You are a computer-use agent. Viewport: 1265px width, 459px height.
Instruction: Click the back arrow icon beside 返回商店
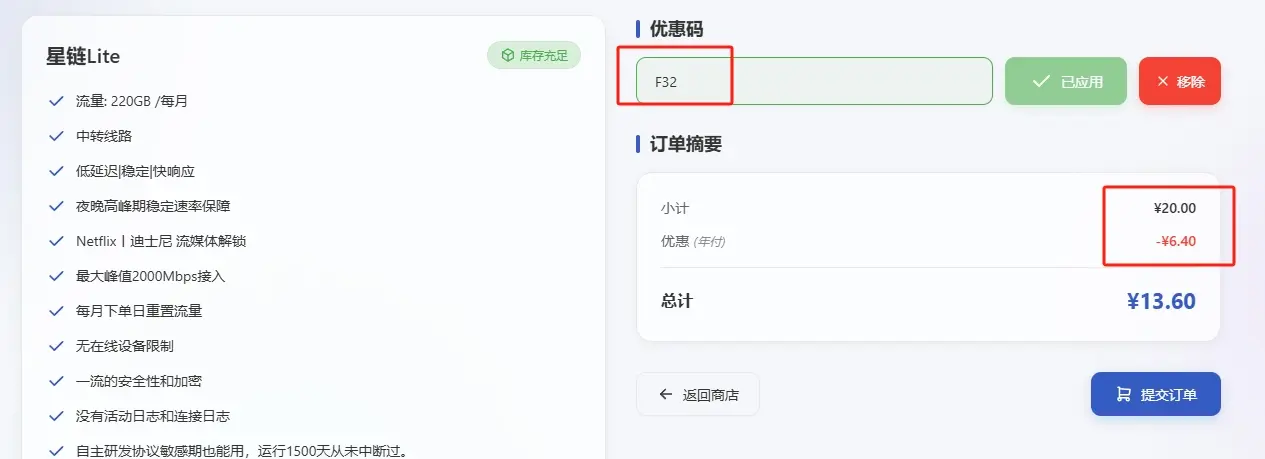(x=666, y=394)
